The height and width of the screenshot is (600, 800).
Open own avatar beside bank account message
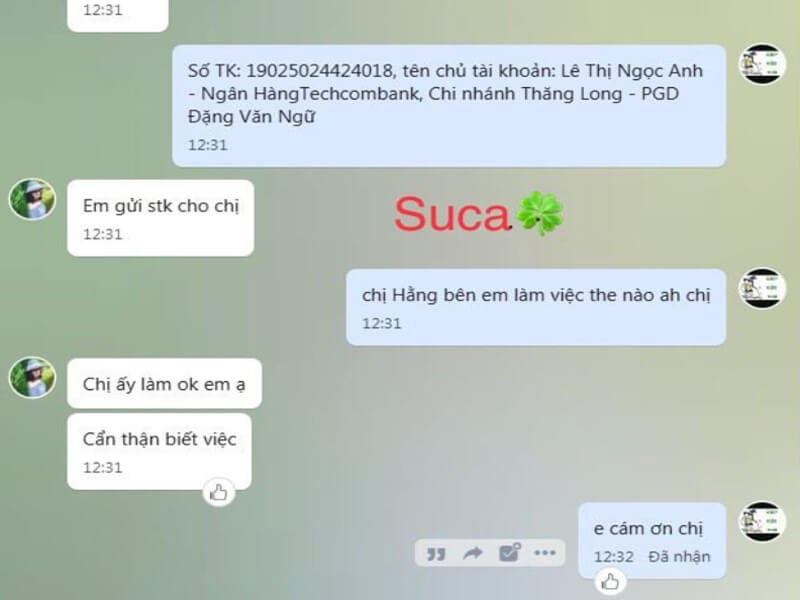coord(762,64)
